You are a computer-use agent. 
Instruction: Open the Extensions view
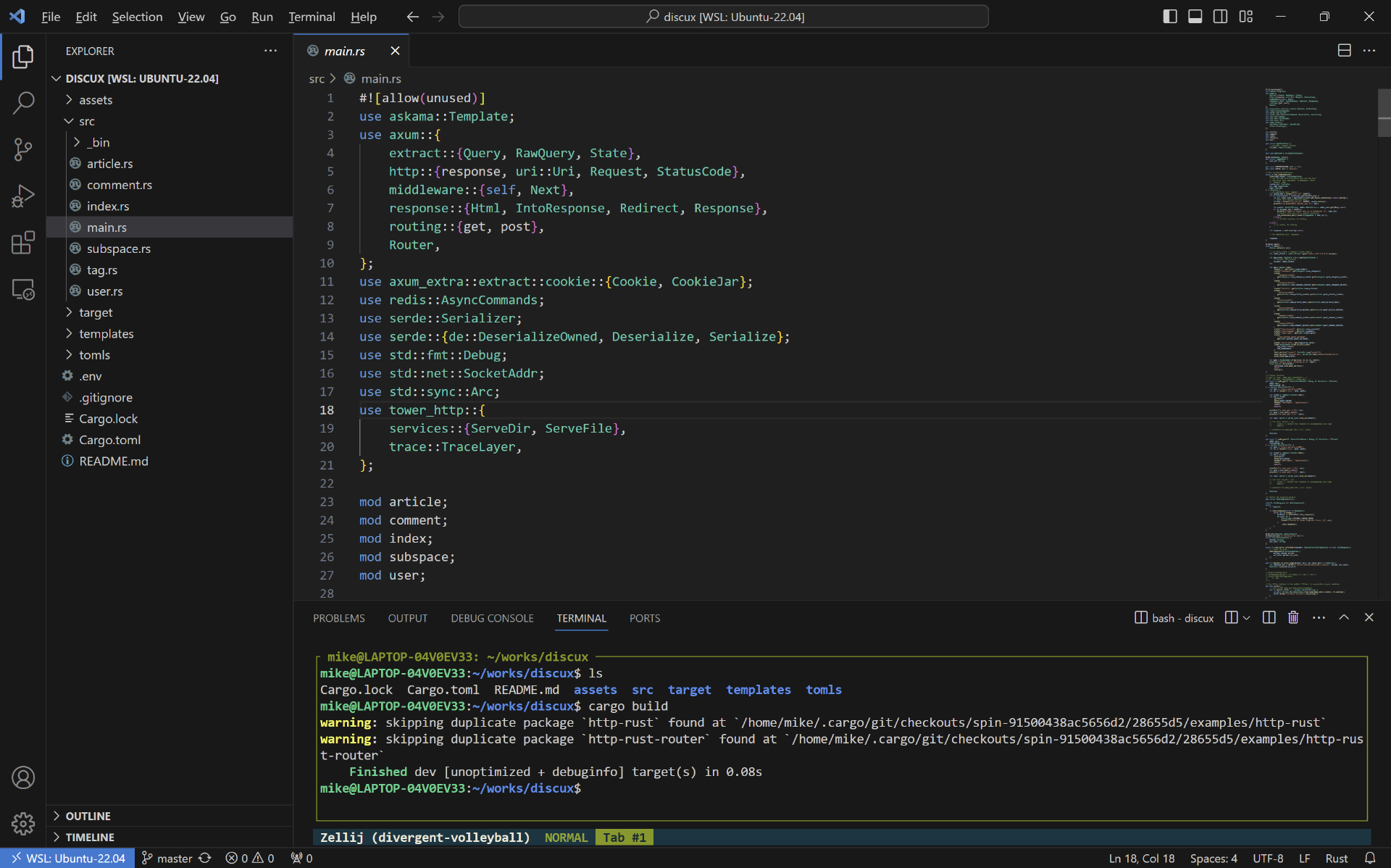[x=23, y=243]
